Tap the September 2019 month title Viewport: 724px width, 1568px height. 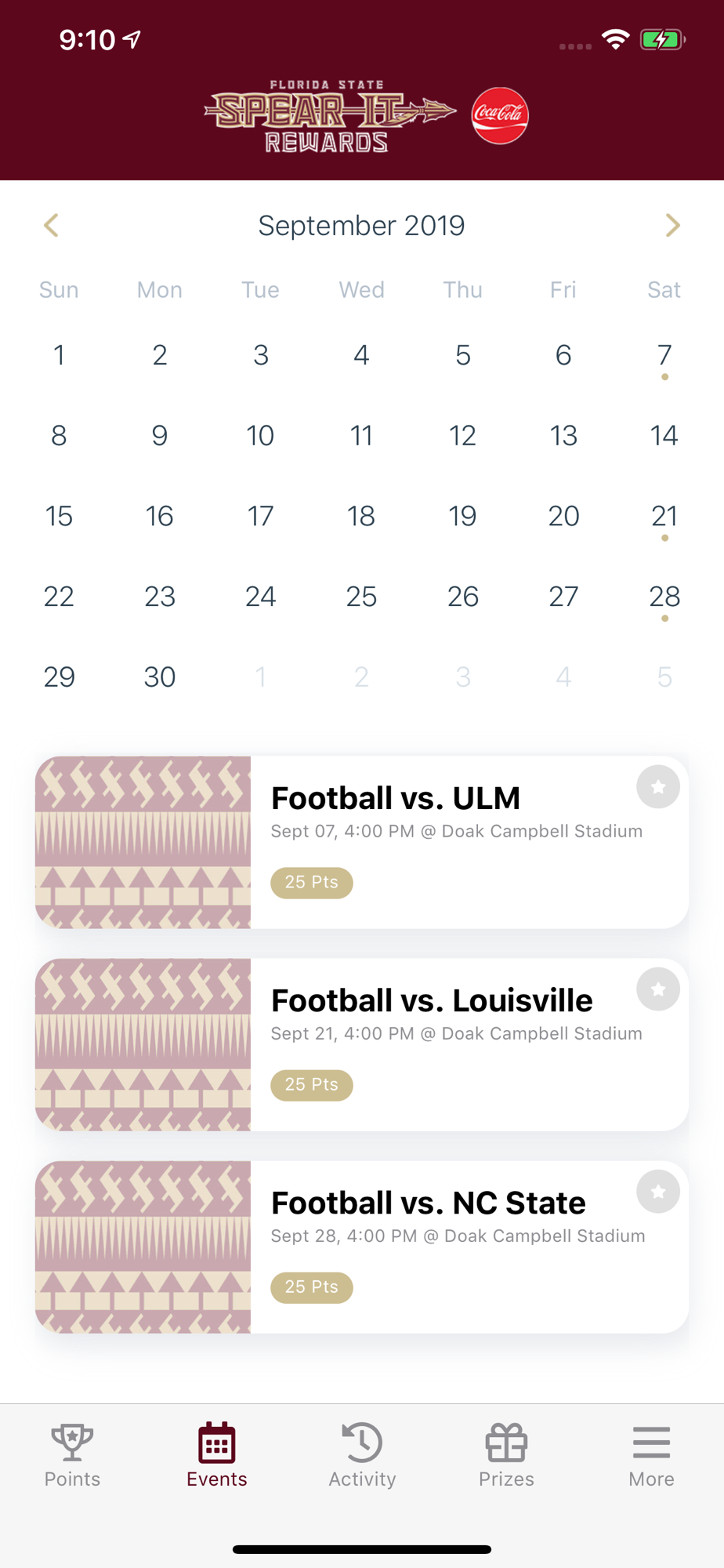click(x=361, y=225)
